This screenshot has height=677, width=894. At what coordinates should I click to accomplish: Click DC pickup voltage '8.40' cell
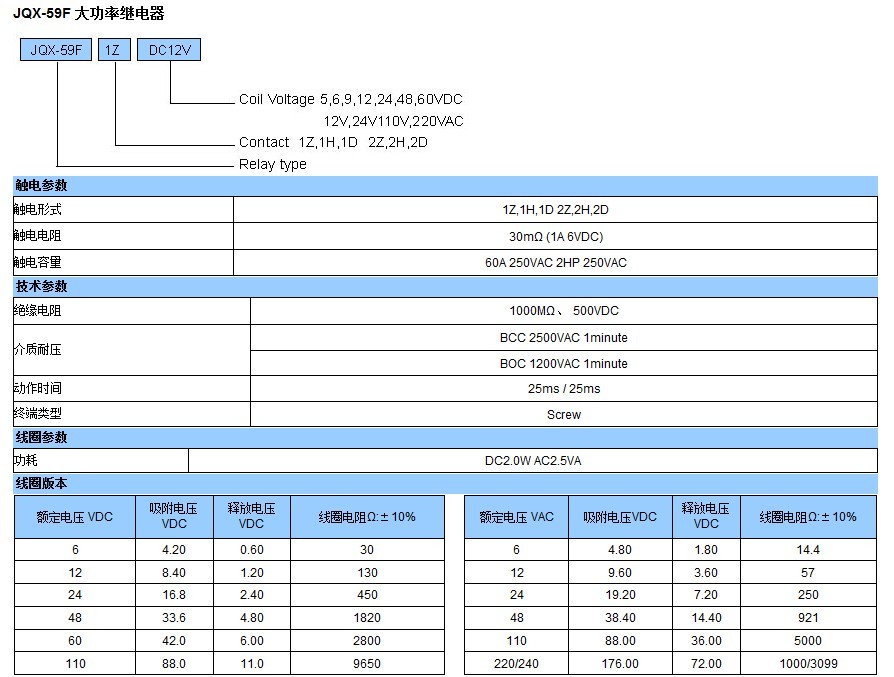(x=174, y=572)
